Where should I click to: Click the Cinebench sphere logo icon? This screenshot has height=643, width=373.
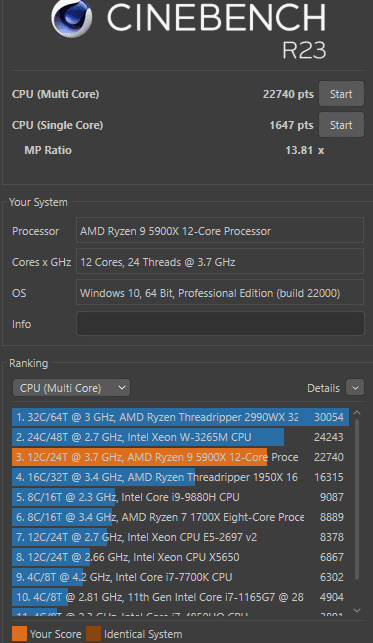click(x=72, y=18)
